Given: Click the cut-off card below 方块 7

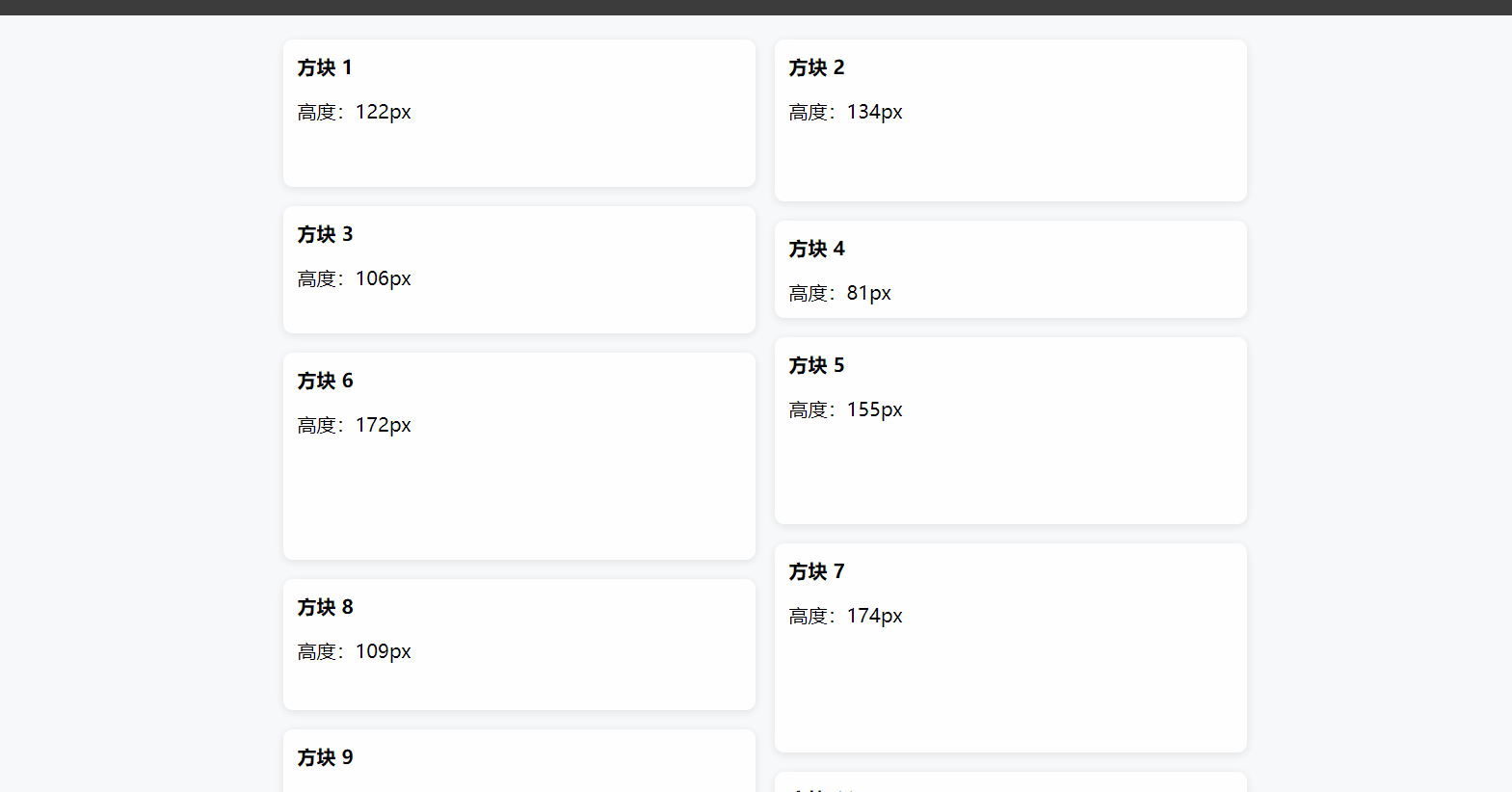Looking at the screenshot, I should coord(1010,782).
